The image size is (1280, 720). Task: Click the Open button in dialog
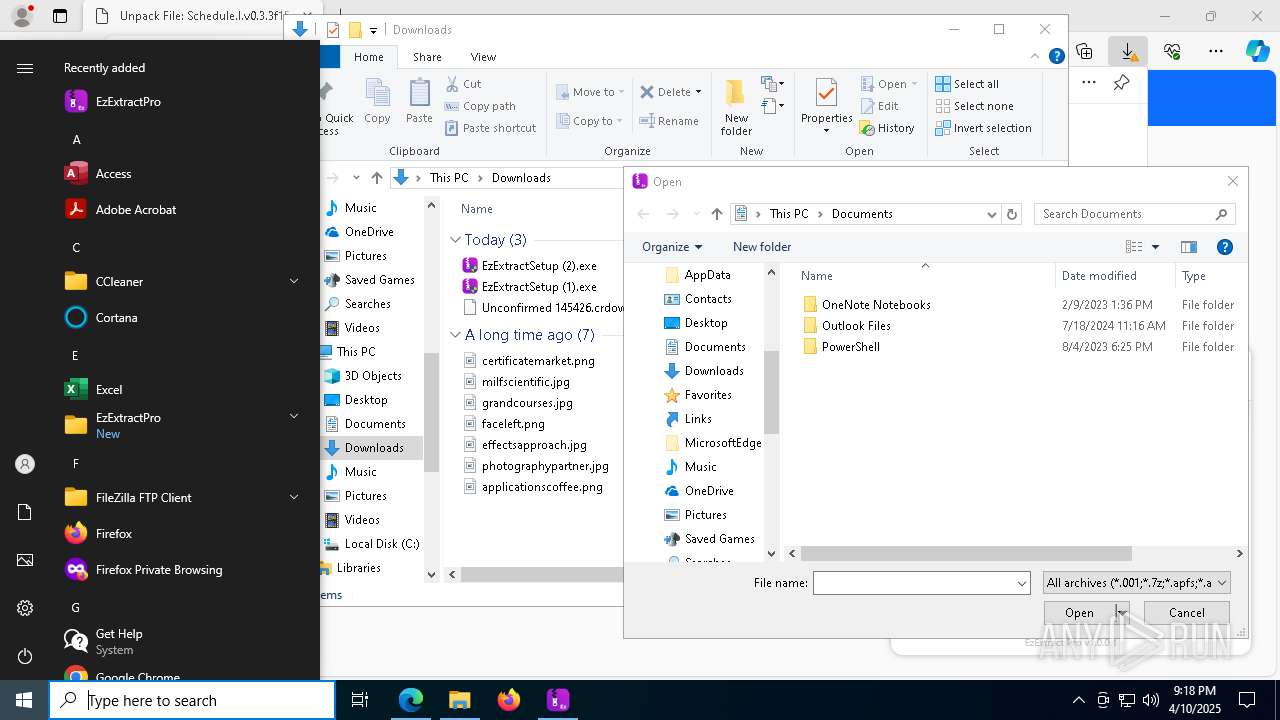pyautogui.click(x=1079, y=613)
